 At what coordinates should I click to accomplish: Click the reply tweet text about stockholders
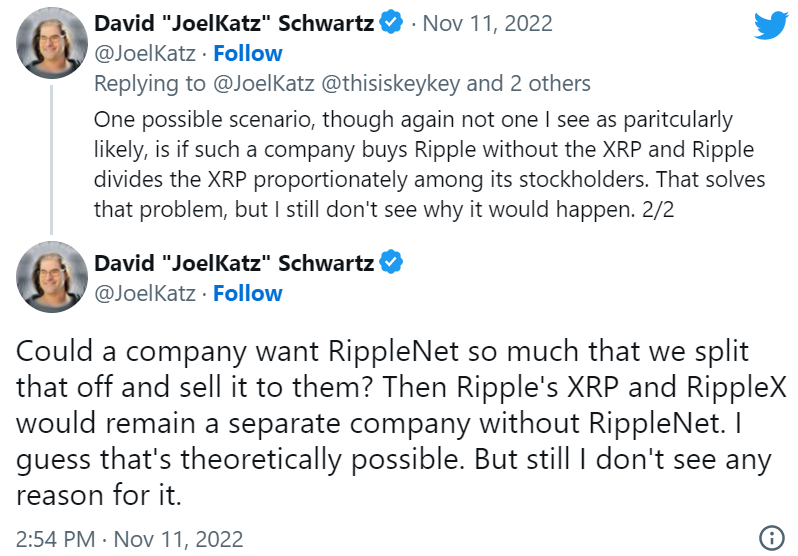pyautogui.click(x=429, y=164)
